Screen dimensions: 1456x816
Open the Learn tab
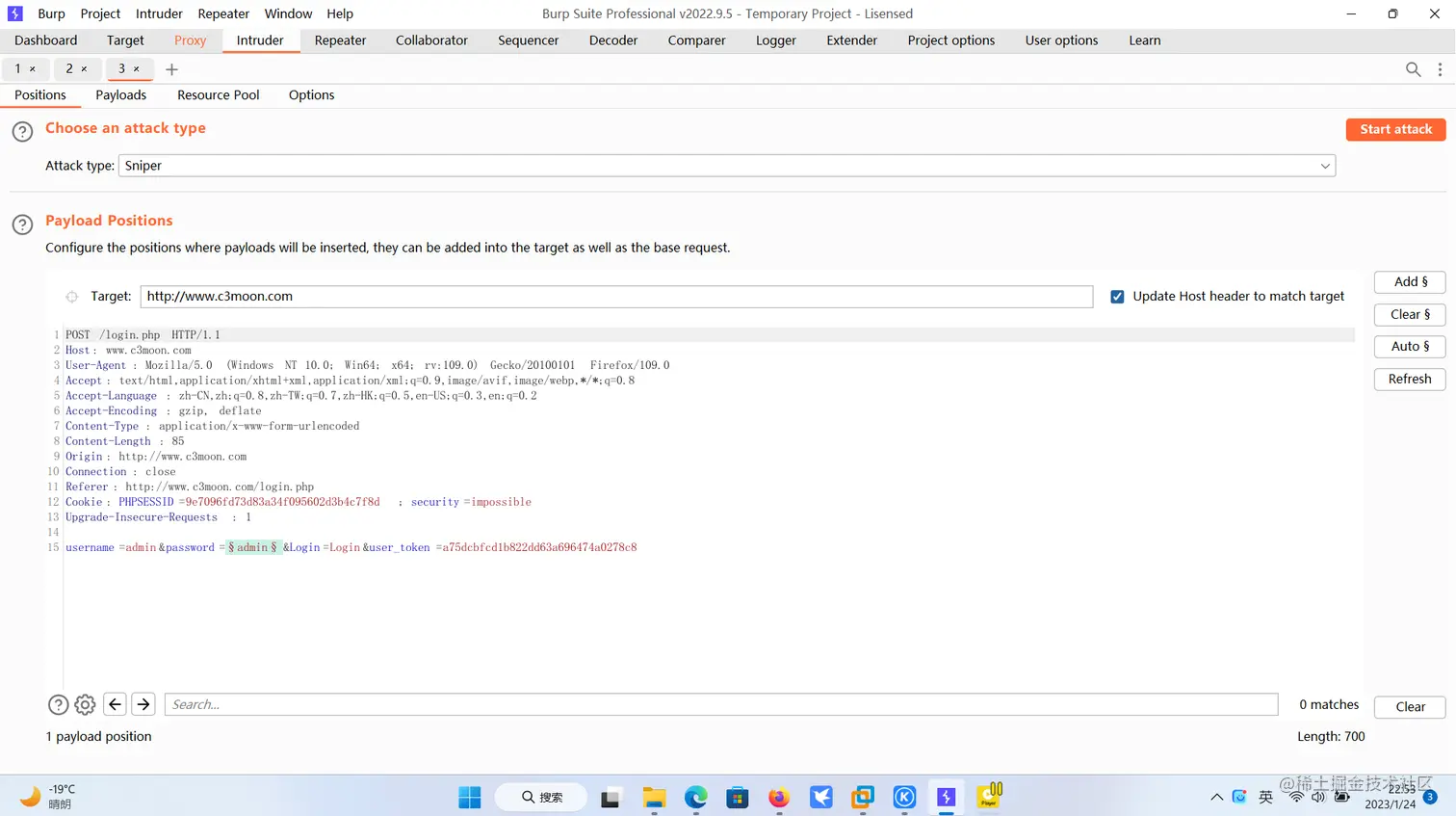click(x=1145, y=40)
